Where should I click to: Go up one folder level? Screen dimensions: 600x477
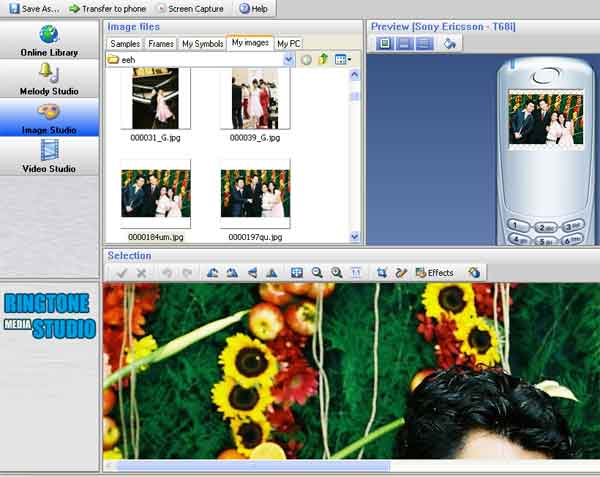[324, 59]
